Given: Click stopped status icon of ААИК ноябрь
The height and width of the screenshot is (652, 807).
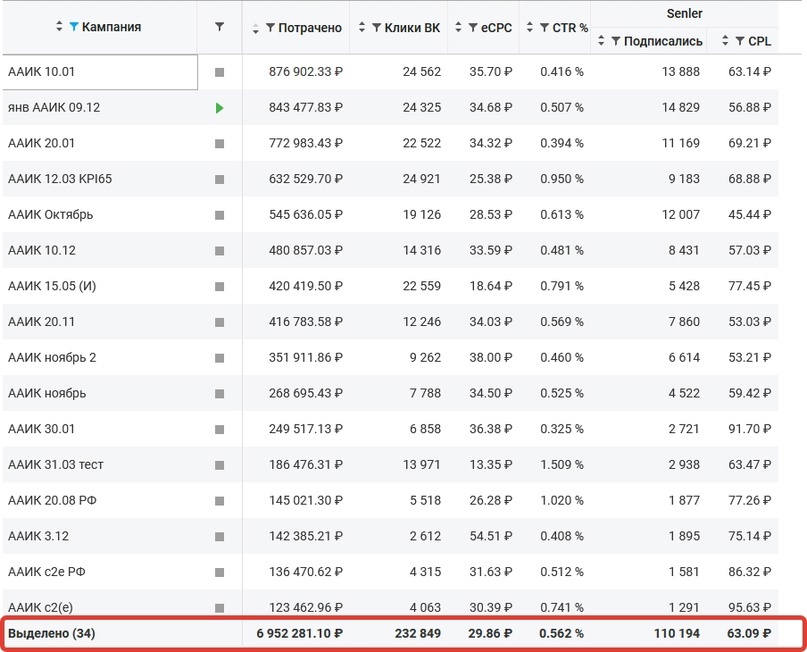Looking at the screenshot, I should pyautogui.click(x=220, y=394).
